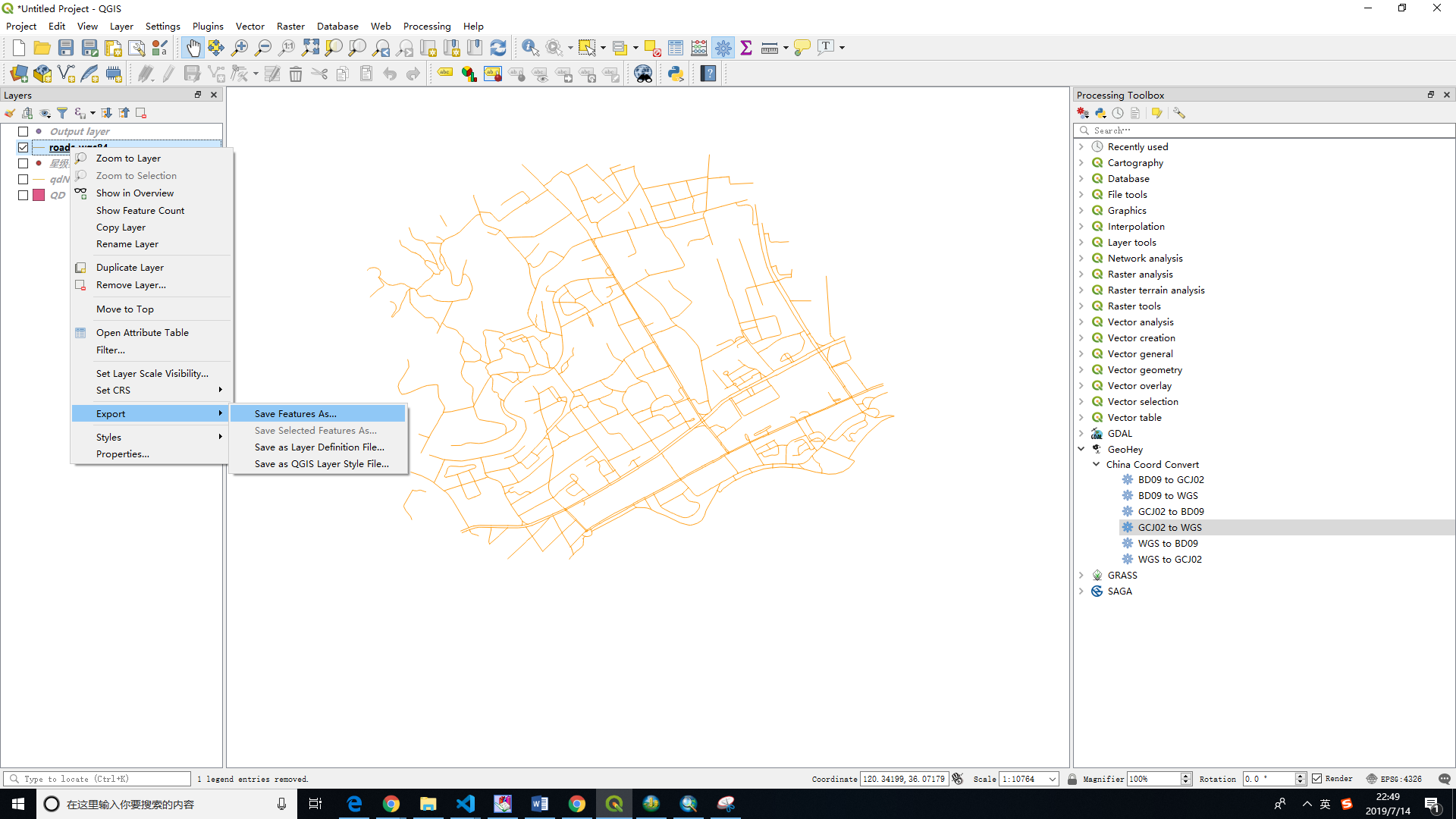
Task: Select the Measure Line tool
Action: [769, 47]
